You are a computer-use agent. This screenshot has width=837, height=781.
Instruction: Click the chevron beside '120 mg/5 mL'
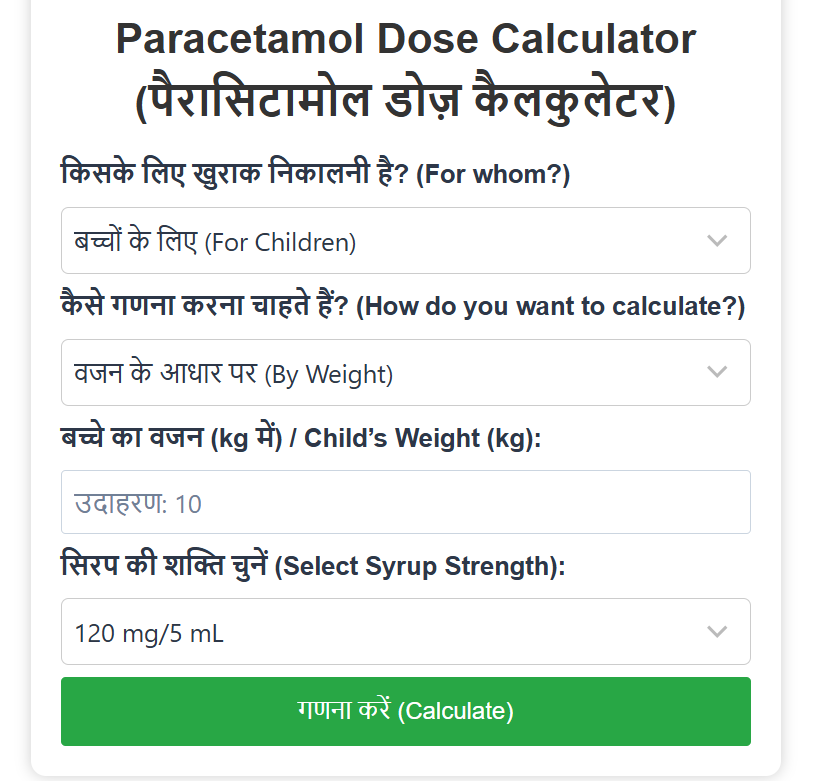pos(716,632)
